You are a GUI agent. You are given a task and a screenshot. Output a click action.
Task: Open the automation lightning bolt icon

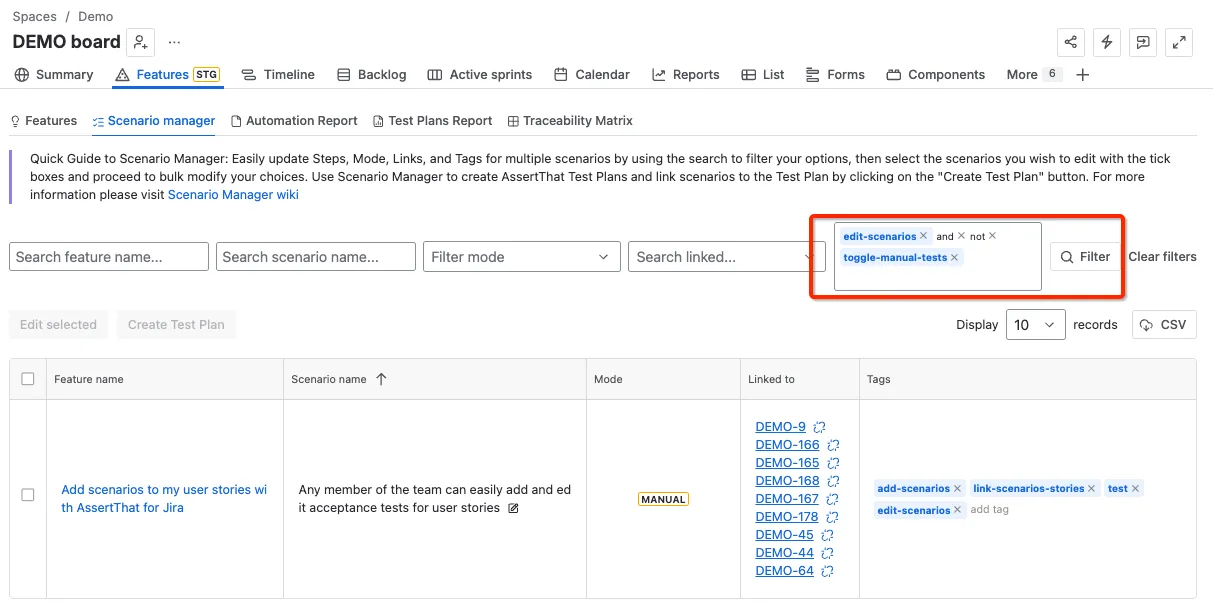coord(1107,42)
